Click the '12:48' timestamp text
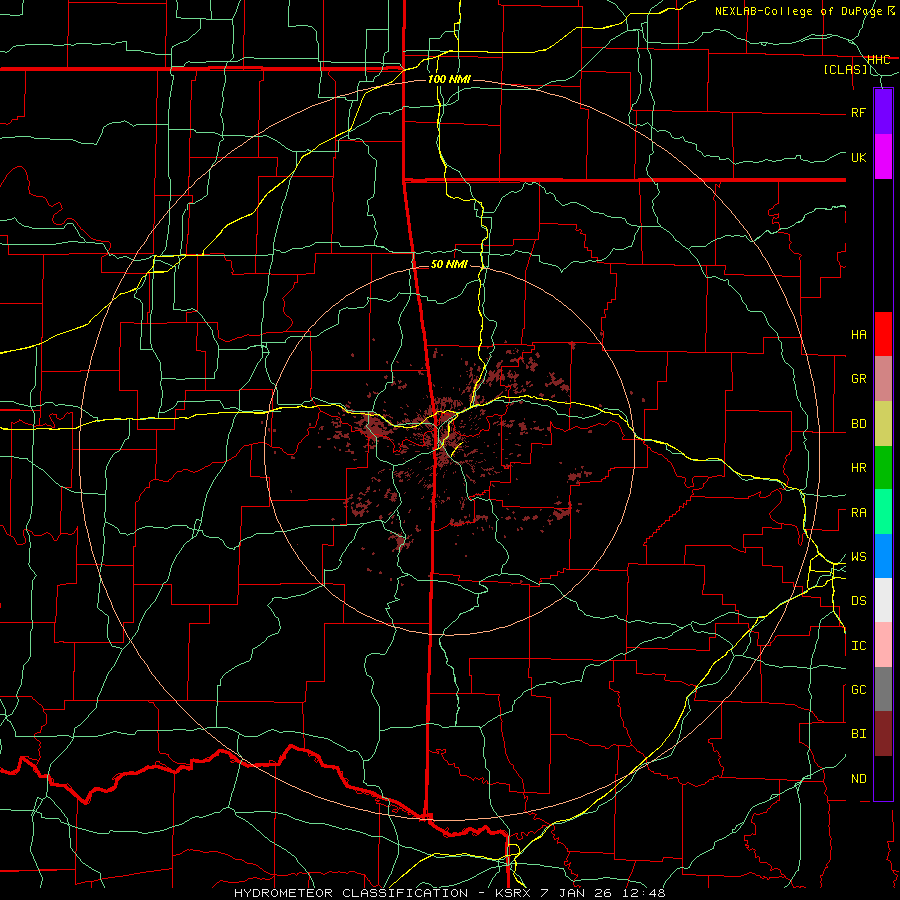The width and height of the screenshot is (900, 900). click(642, 893)
